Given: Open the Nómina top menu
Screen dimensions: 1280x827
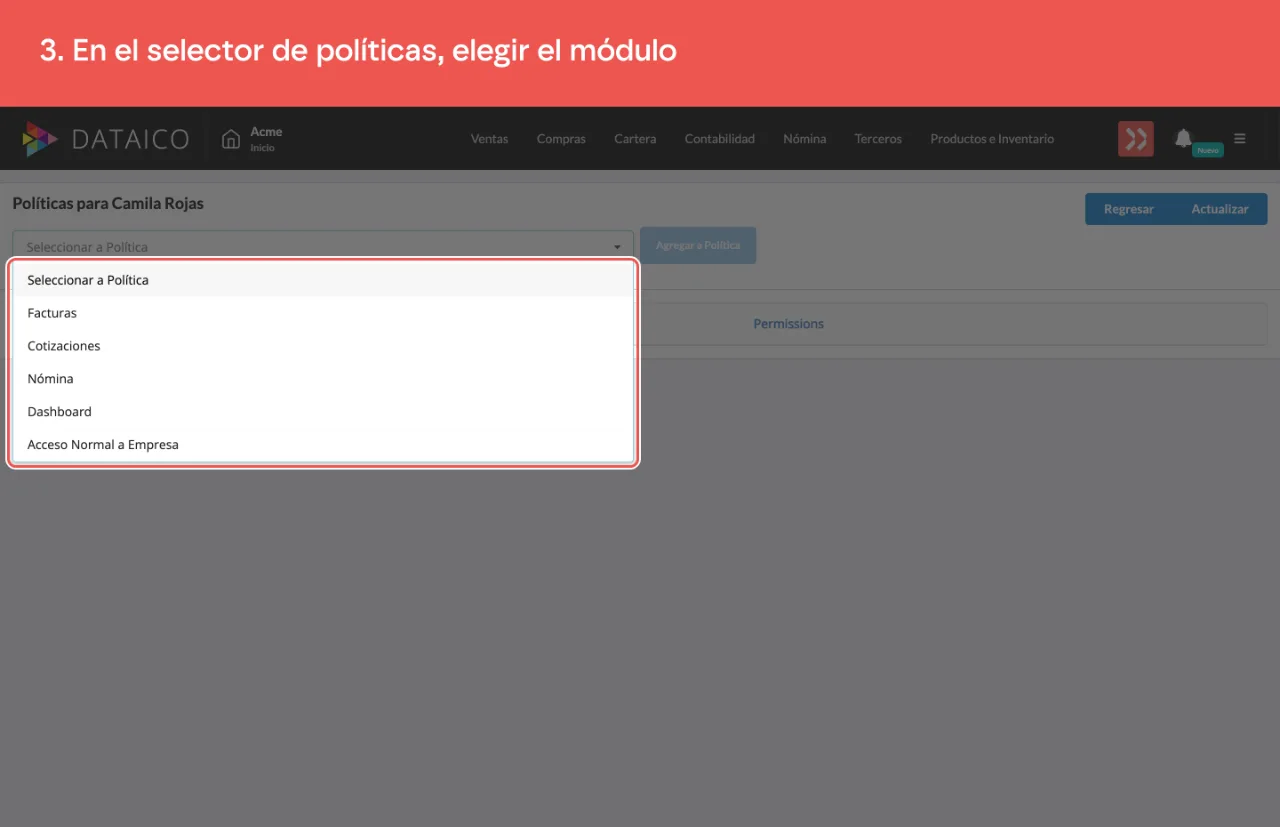Looking at the screenshot, I should pyautogui.click(x=805, y=139).
